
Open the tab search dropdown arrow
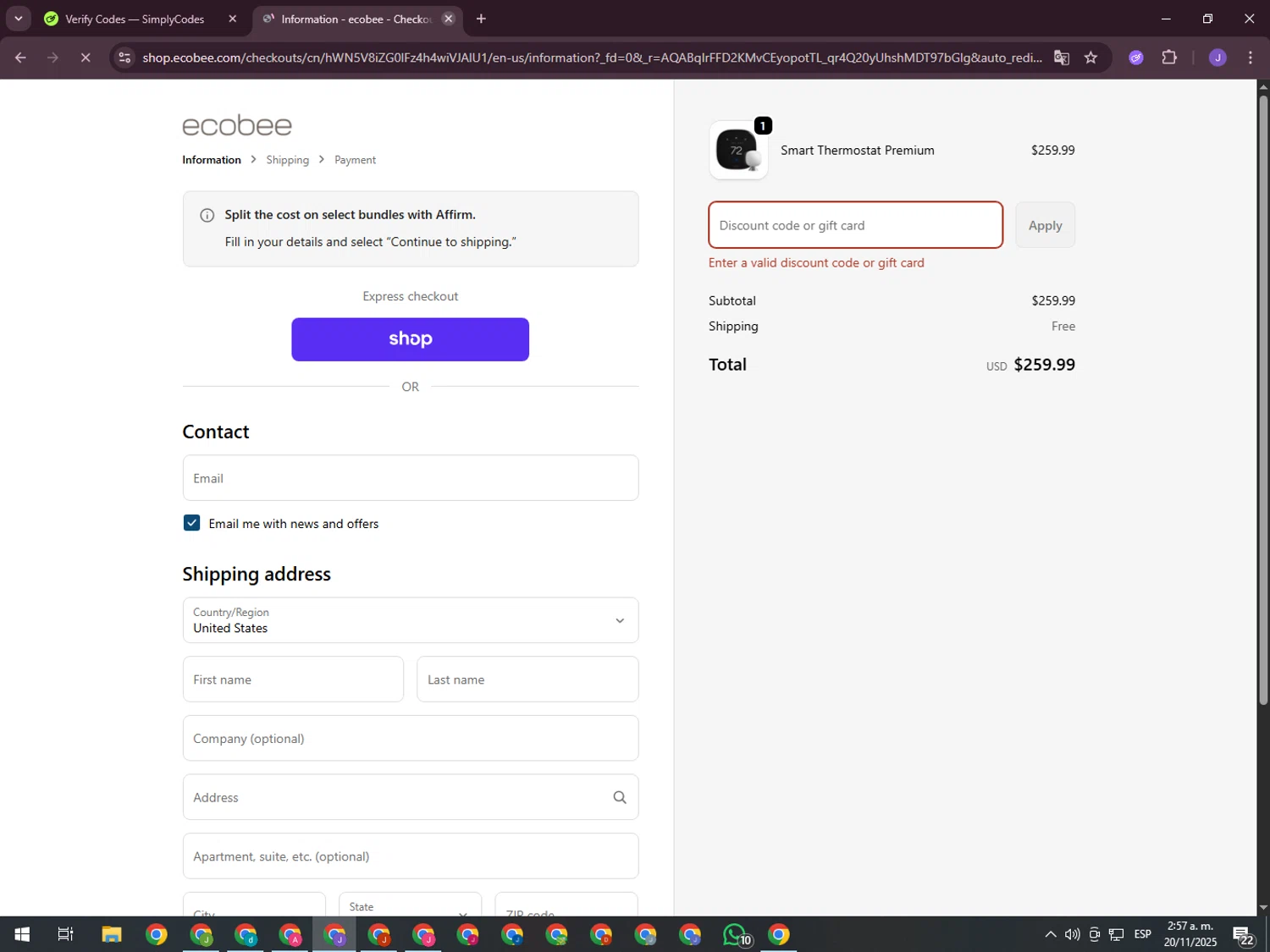(x=18, y=19)
